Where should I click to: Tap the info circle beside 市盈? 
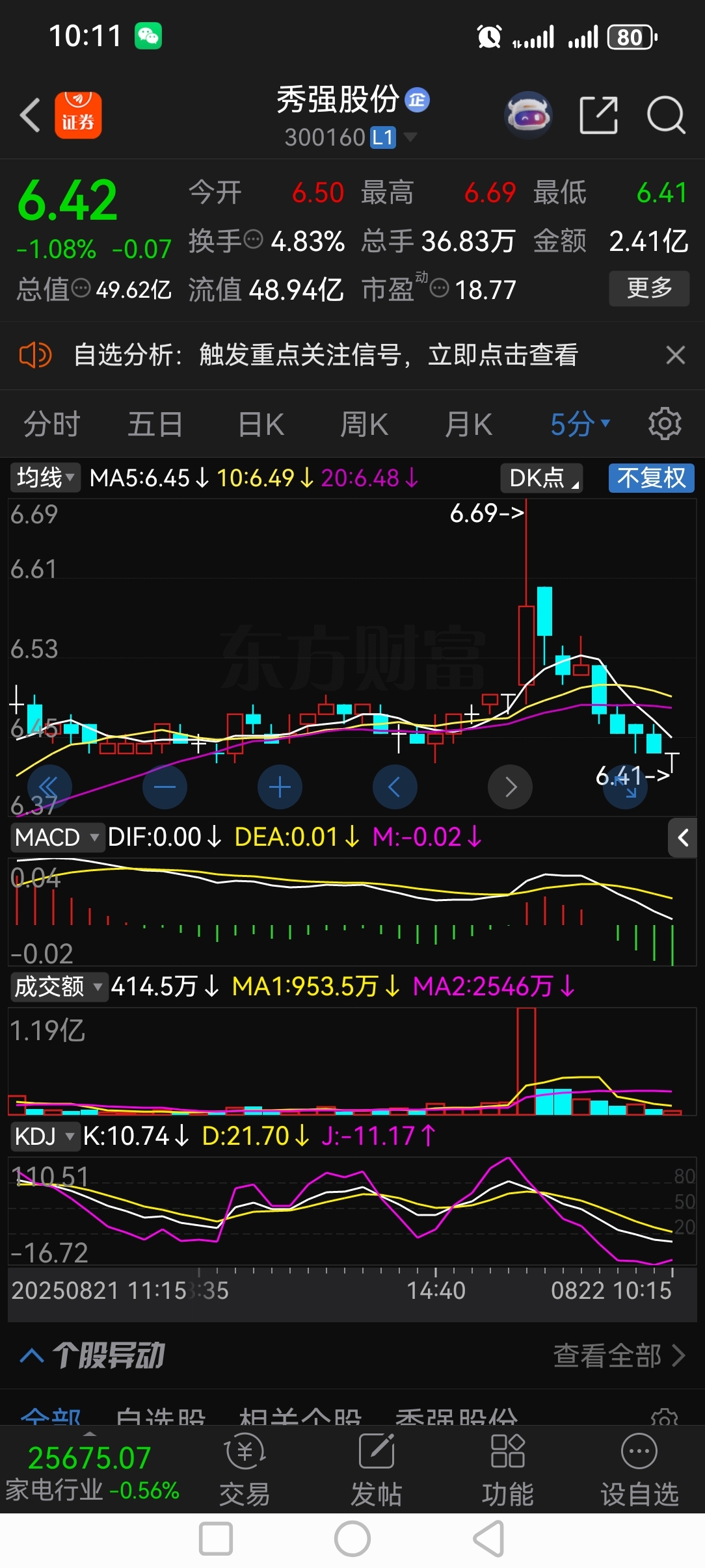point(440,287)
